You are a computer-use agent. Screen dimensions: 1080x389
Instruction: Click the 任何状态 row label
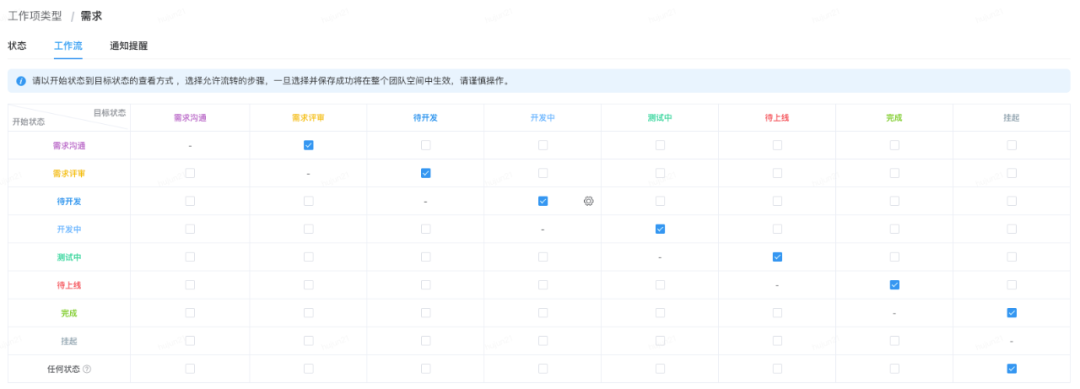(63, 369)
